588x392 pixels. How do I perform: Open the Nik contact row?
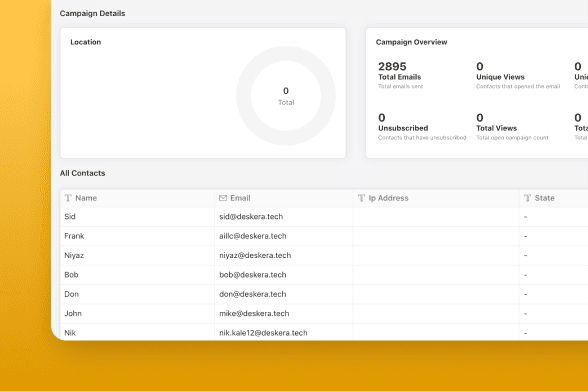pyautogui.click(x=324, y=332)
